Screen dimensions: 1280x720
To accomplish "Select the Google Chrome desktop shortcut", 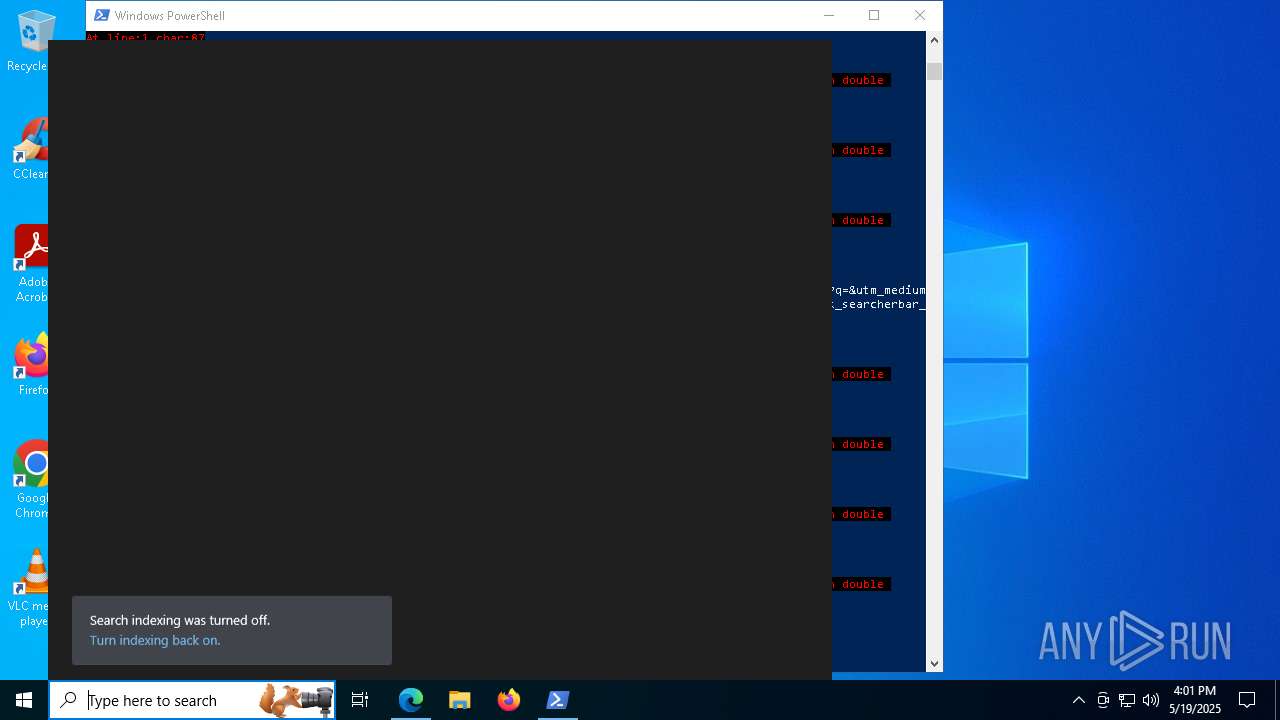I will (31, 480).
